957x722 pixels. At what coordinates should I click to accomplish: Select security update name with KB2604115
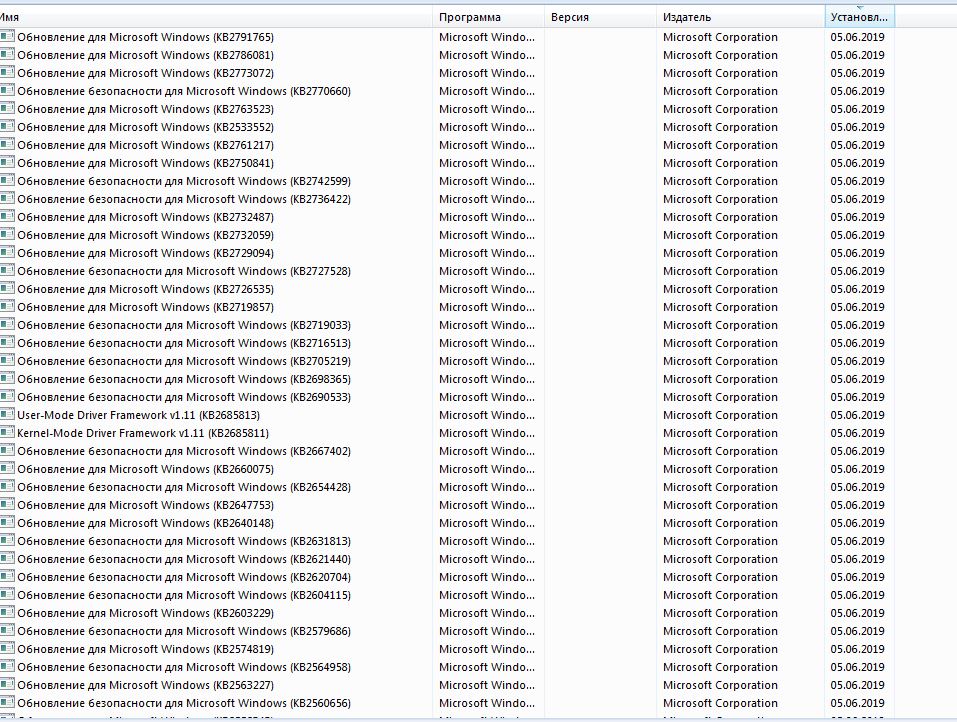184,595
